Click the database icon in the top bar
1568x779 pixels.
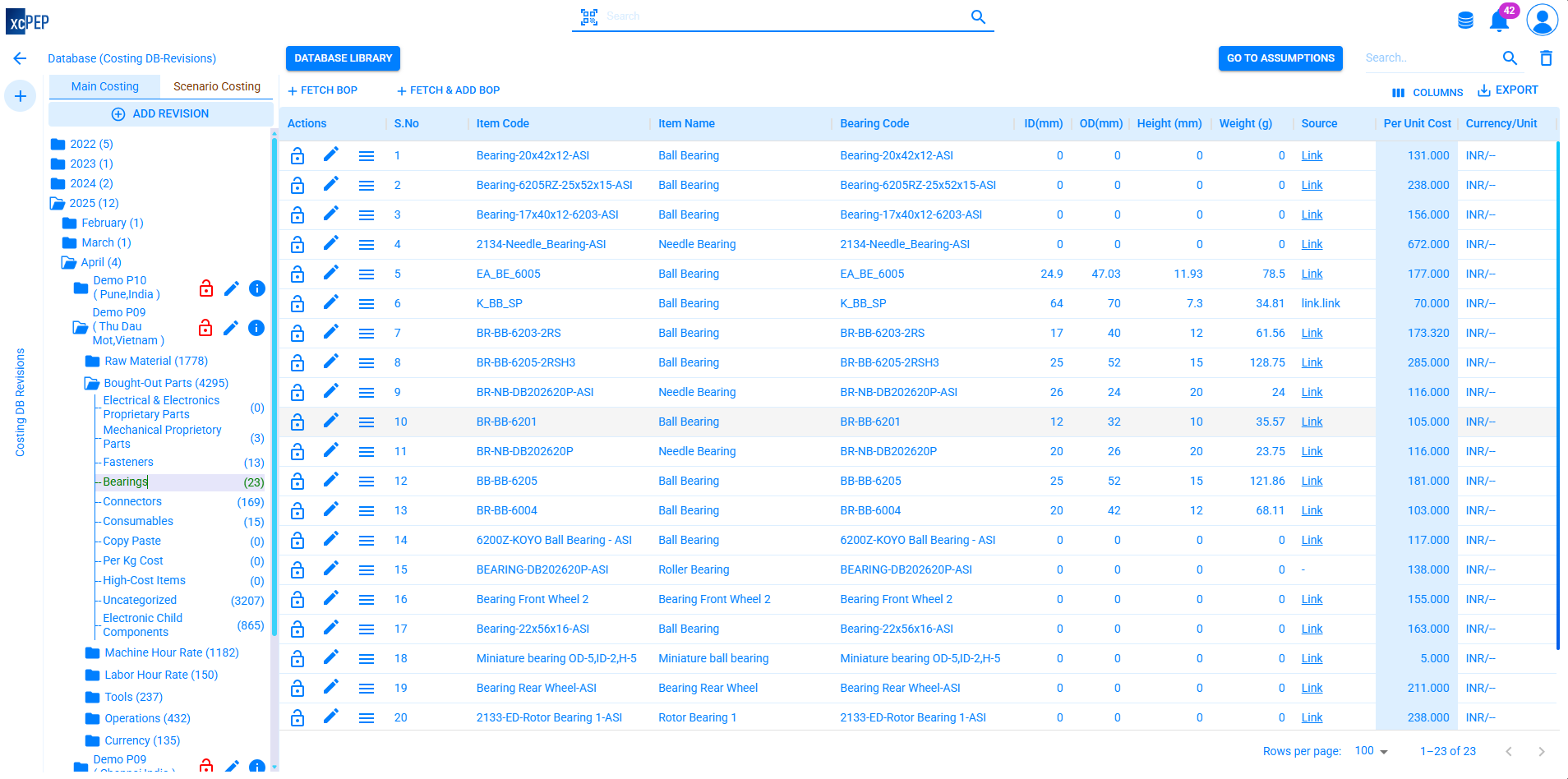pos(1464,20)
